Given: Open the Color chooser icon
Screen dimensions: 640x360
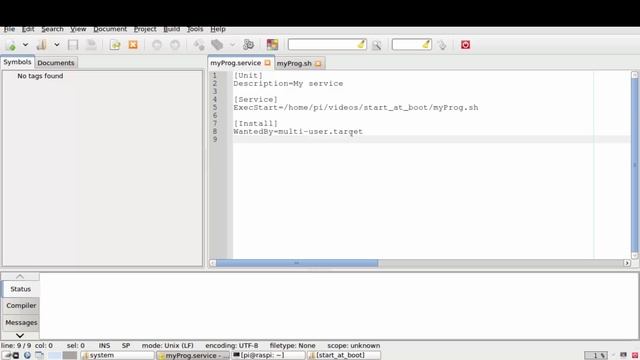Looking at the screenshot, I should [x=272, y=45].
